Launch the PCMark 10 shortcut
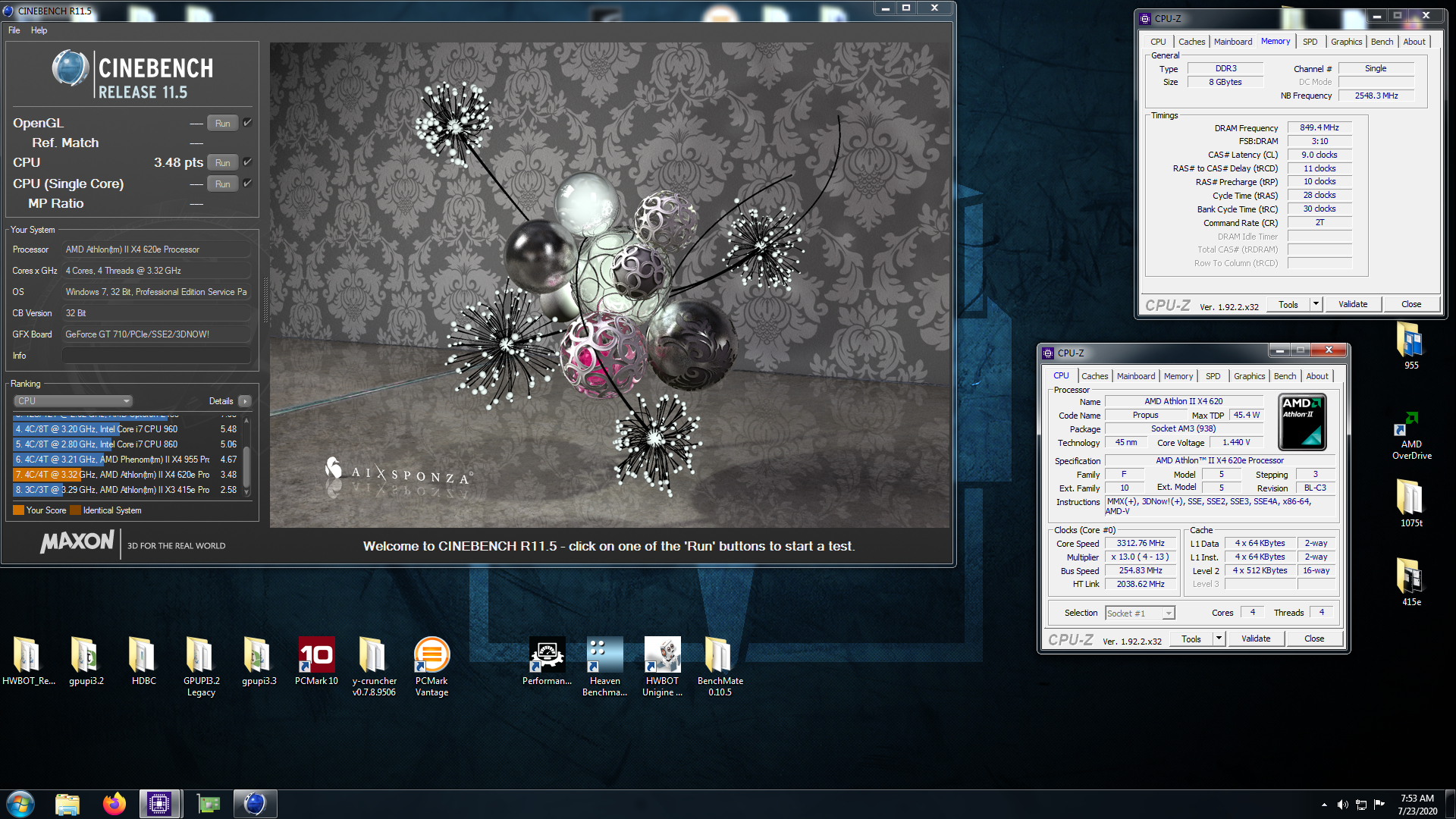Screen dimensions: 1456x819 316,661
